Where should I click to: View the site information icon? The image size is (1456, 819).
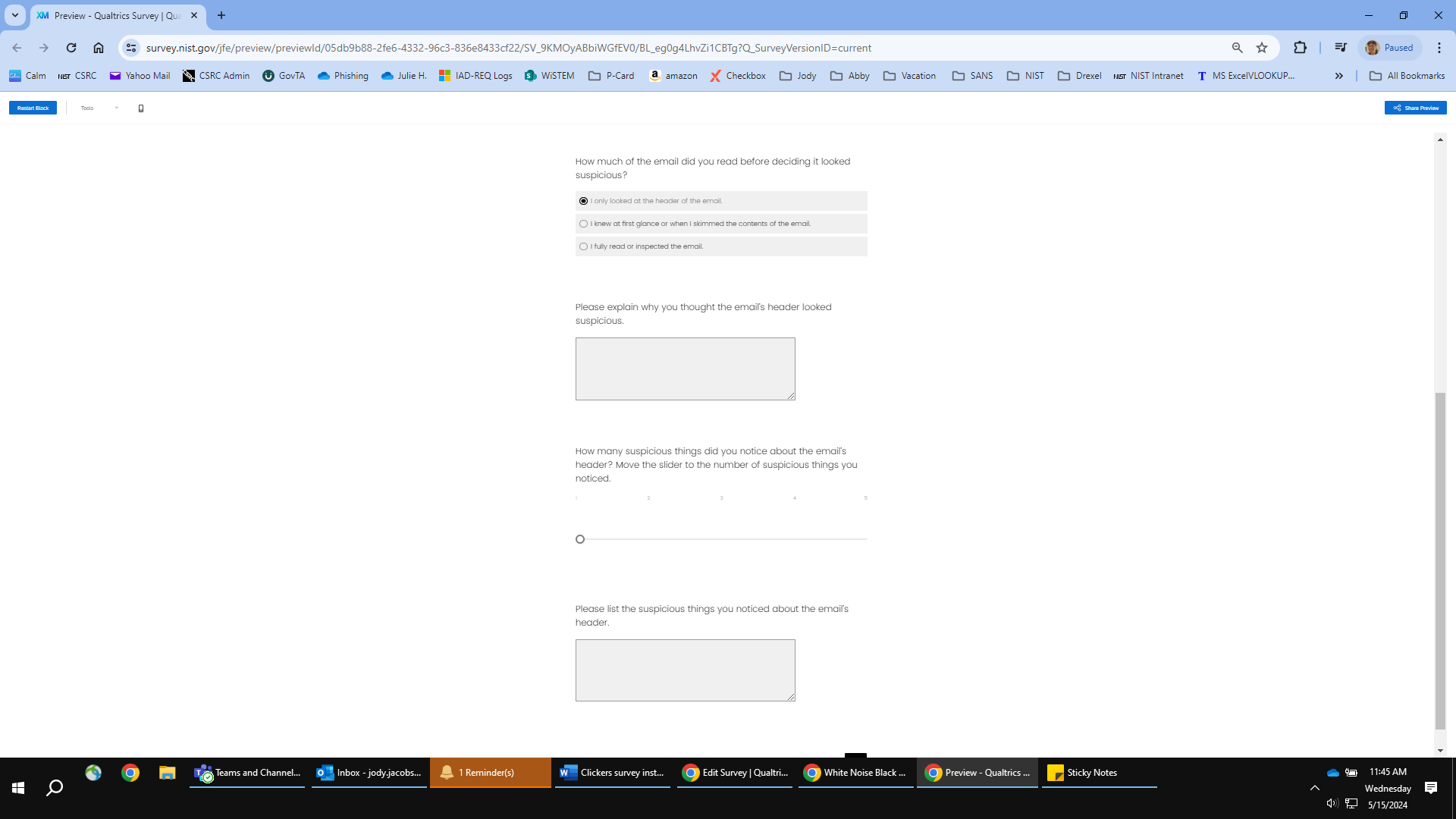tap(131, 48)
